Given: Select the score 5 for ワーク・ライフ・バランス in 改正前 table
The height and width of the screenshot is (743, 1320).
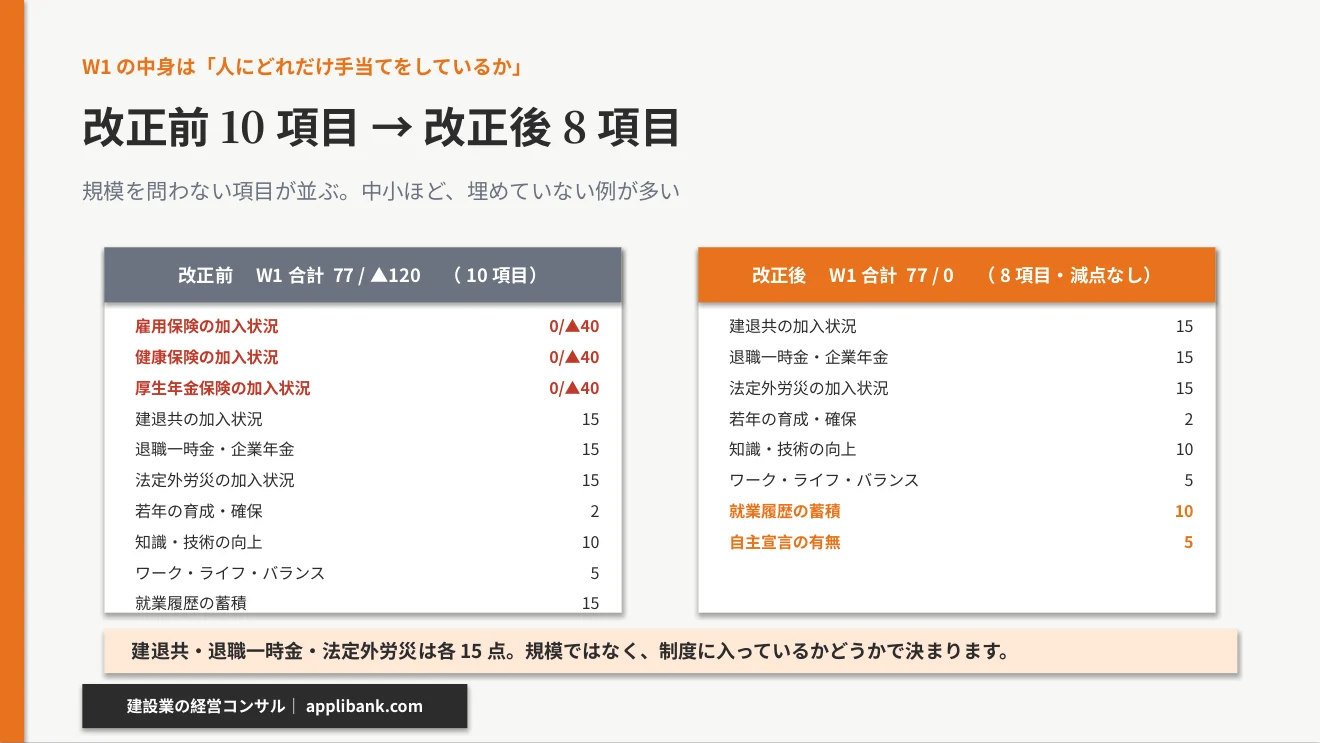Looking at the screenshot, I should [x=595, y=573].
